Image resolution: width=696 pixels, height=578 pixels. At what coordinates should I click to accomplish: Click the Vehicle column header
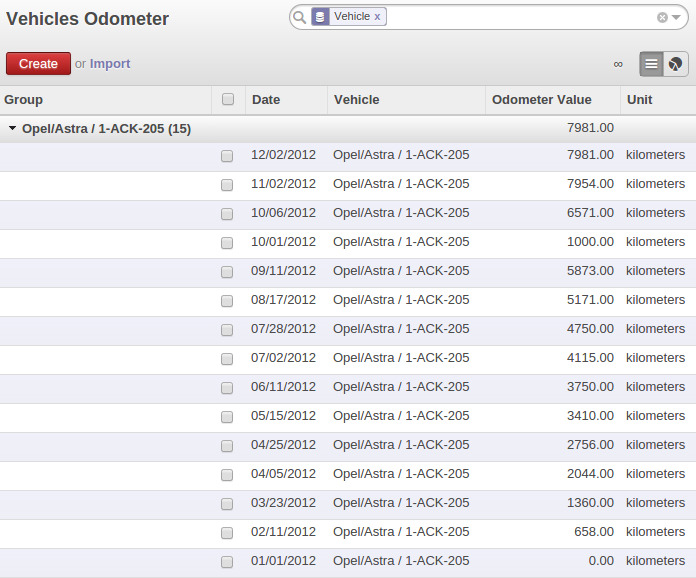(356, 100)
